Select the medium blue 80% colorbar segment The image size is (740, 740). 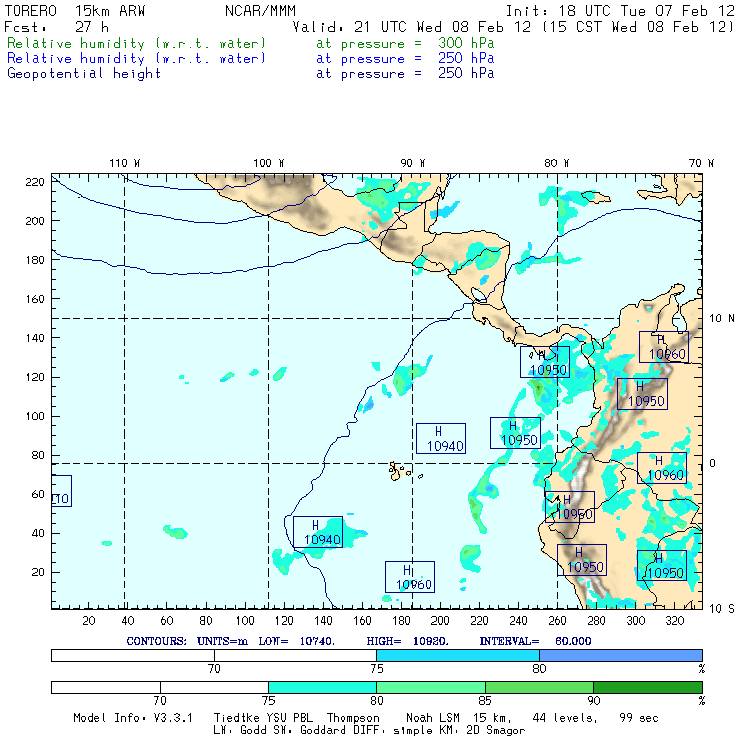click(620, 655)
